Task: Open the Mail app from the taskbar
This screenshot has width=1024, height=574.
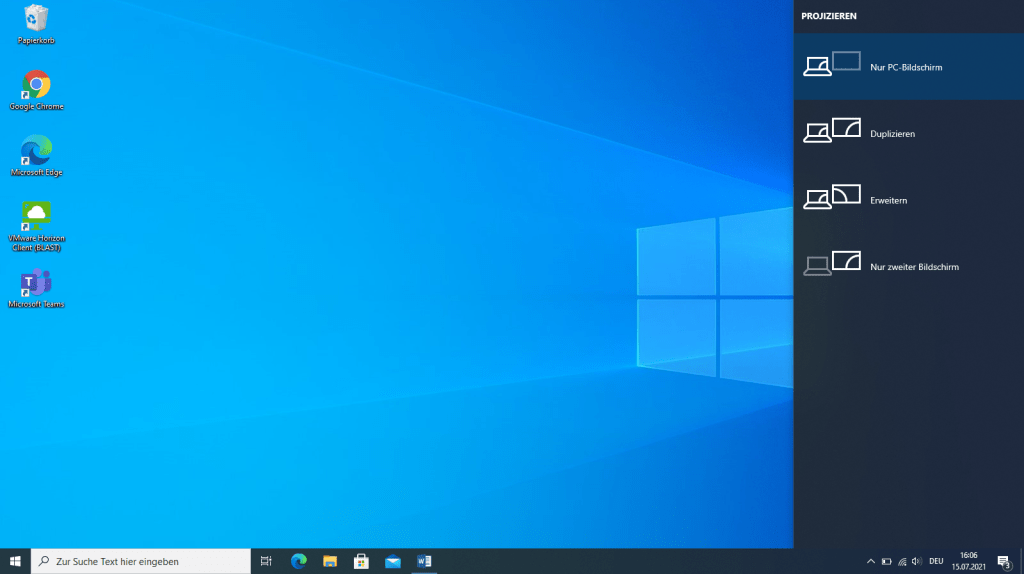Action: [x=393, y=561]
